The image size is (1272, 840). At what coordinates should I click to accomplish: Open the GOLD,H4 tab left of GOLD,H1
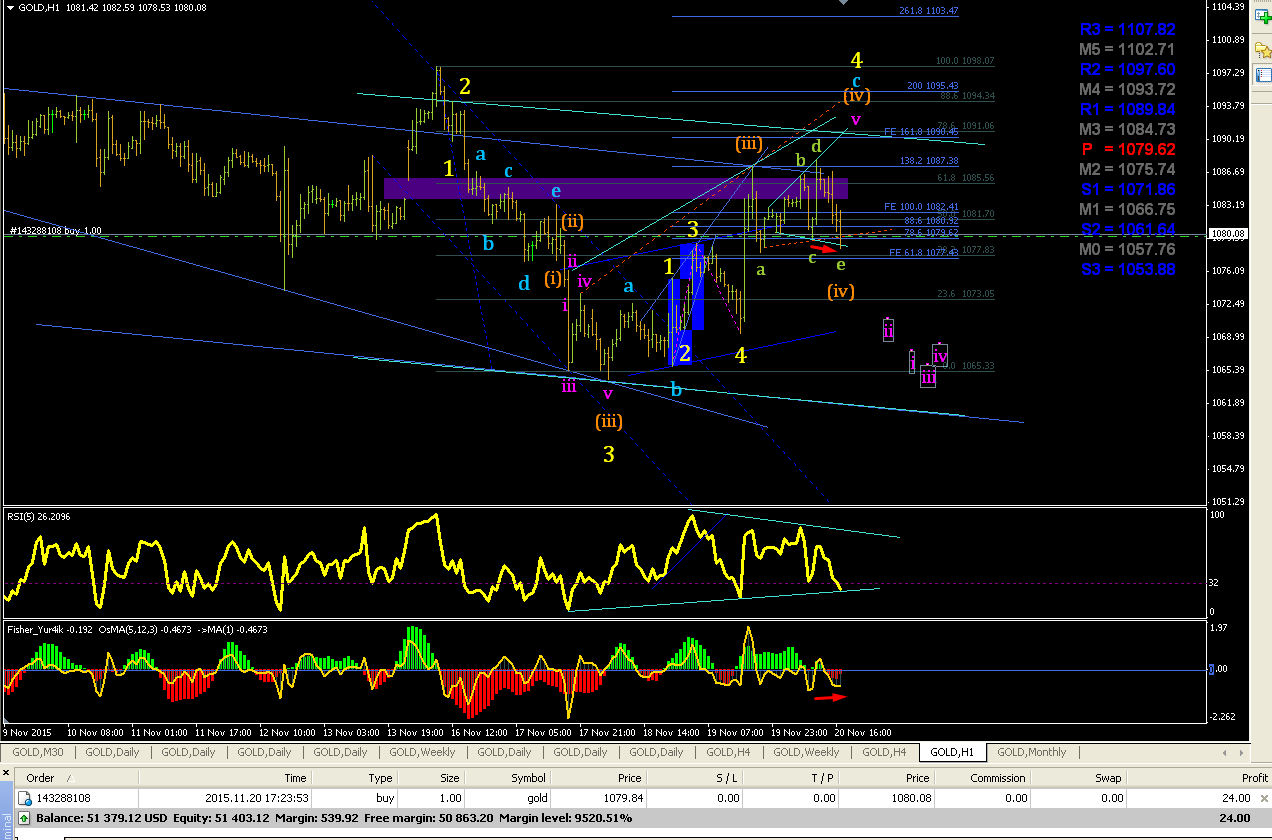coord(884,752)
